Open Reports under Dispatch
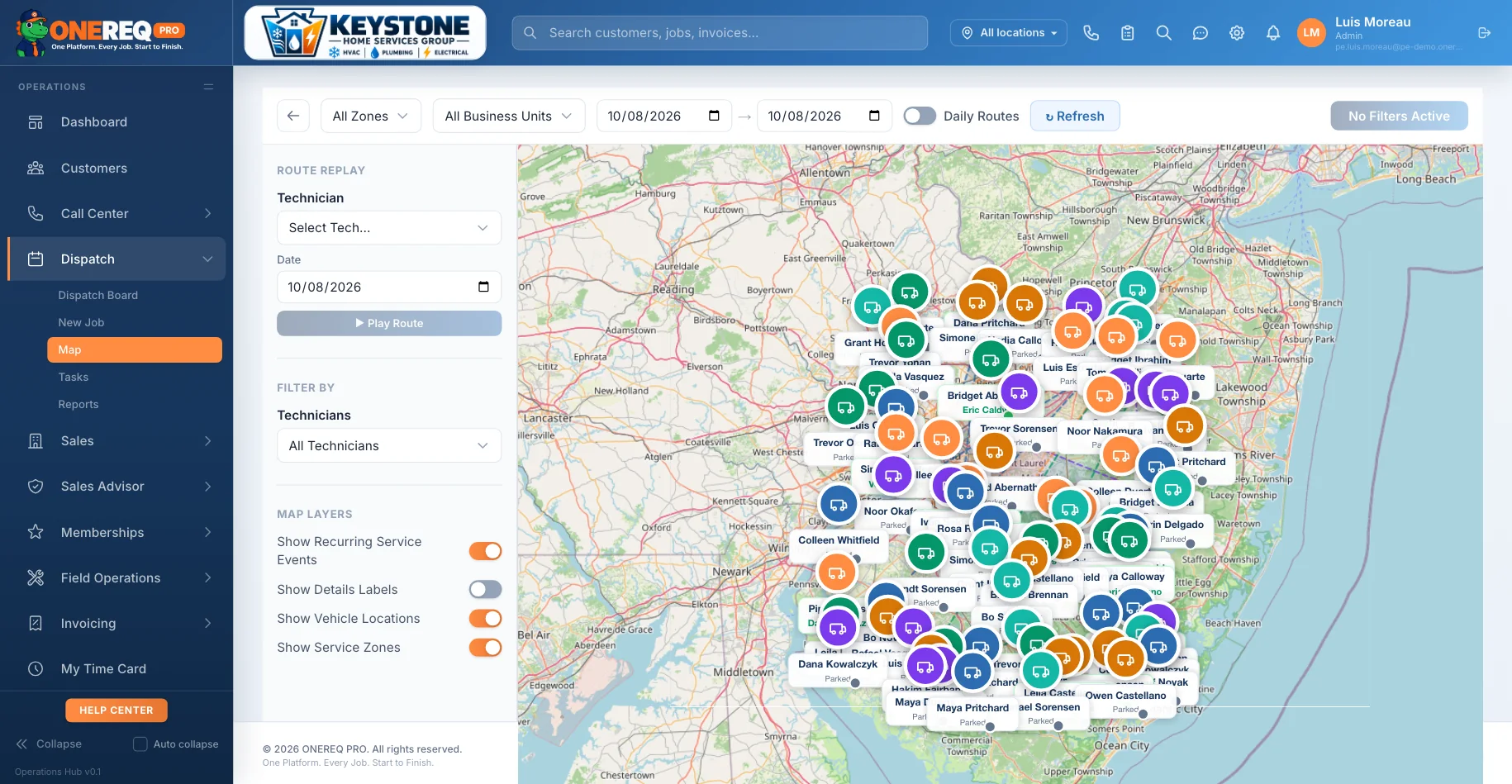The image size is (1512, 784). [78, 404]
